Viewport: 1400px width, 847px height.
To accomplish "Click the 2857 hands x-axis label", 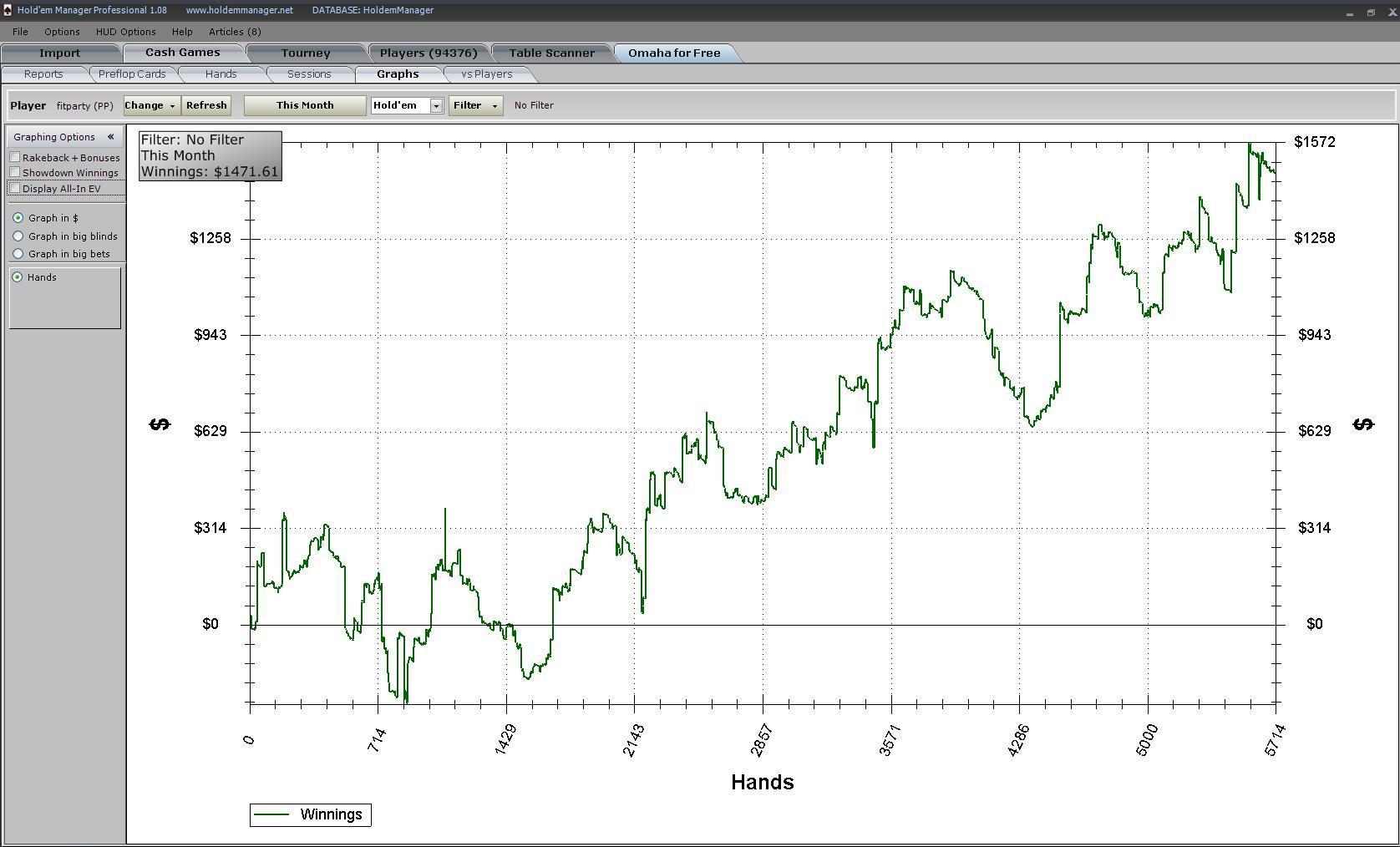I will (763, 741).
